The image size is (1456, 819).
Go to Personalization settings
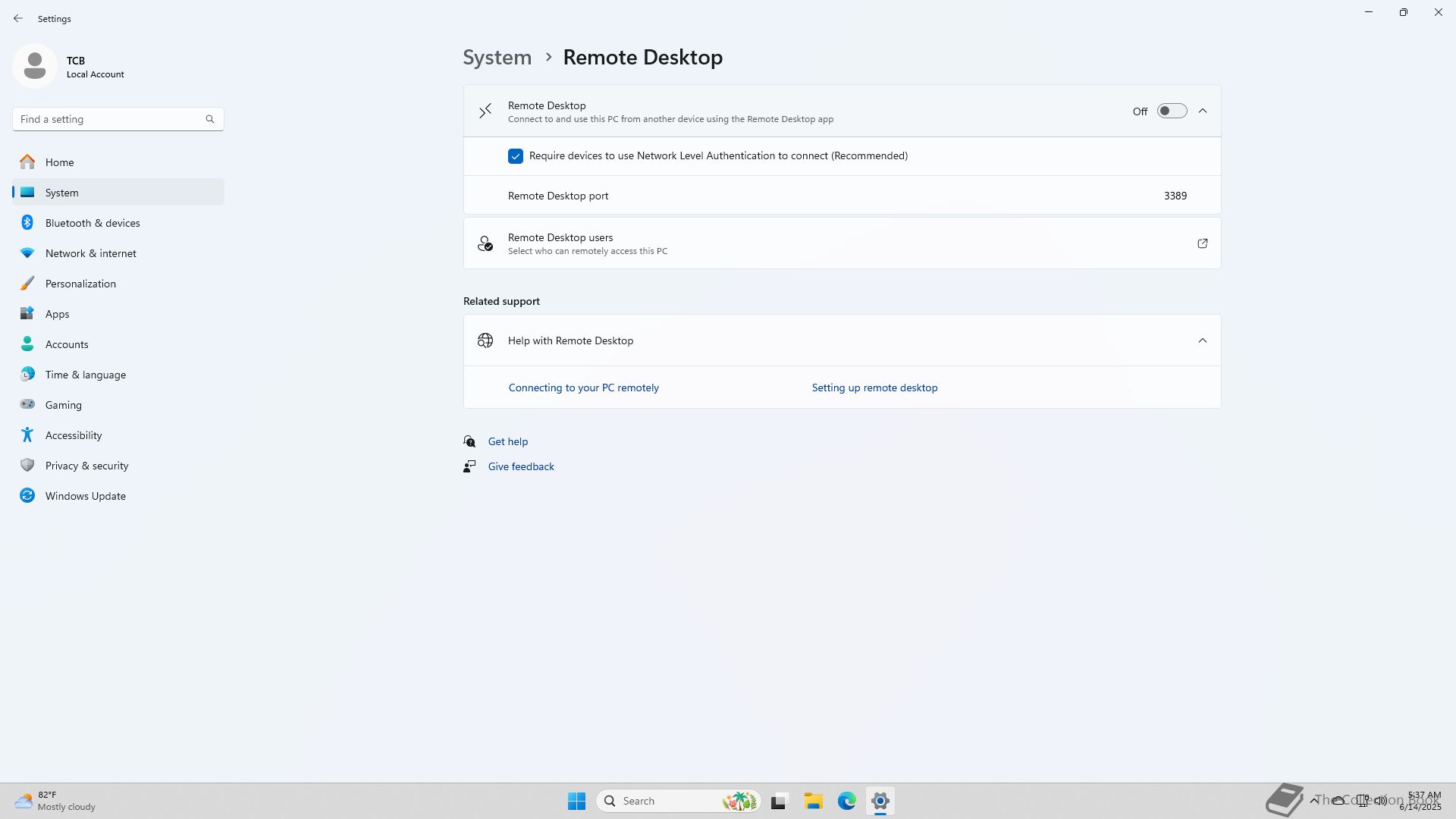[80, 284]
